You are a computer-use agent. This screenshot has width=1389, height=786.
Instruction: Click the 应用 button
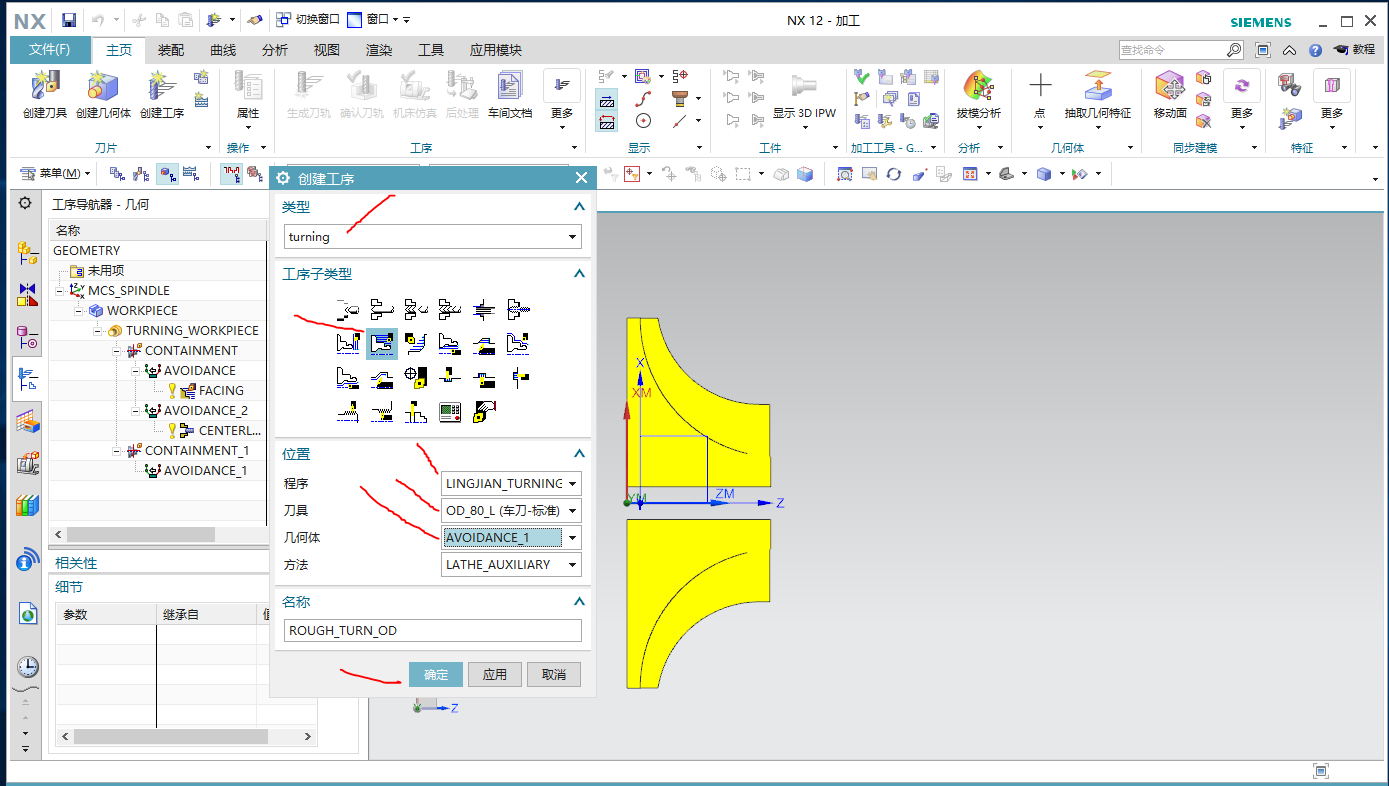495,675
